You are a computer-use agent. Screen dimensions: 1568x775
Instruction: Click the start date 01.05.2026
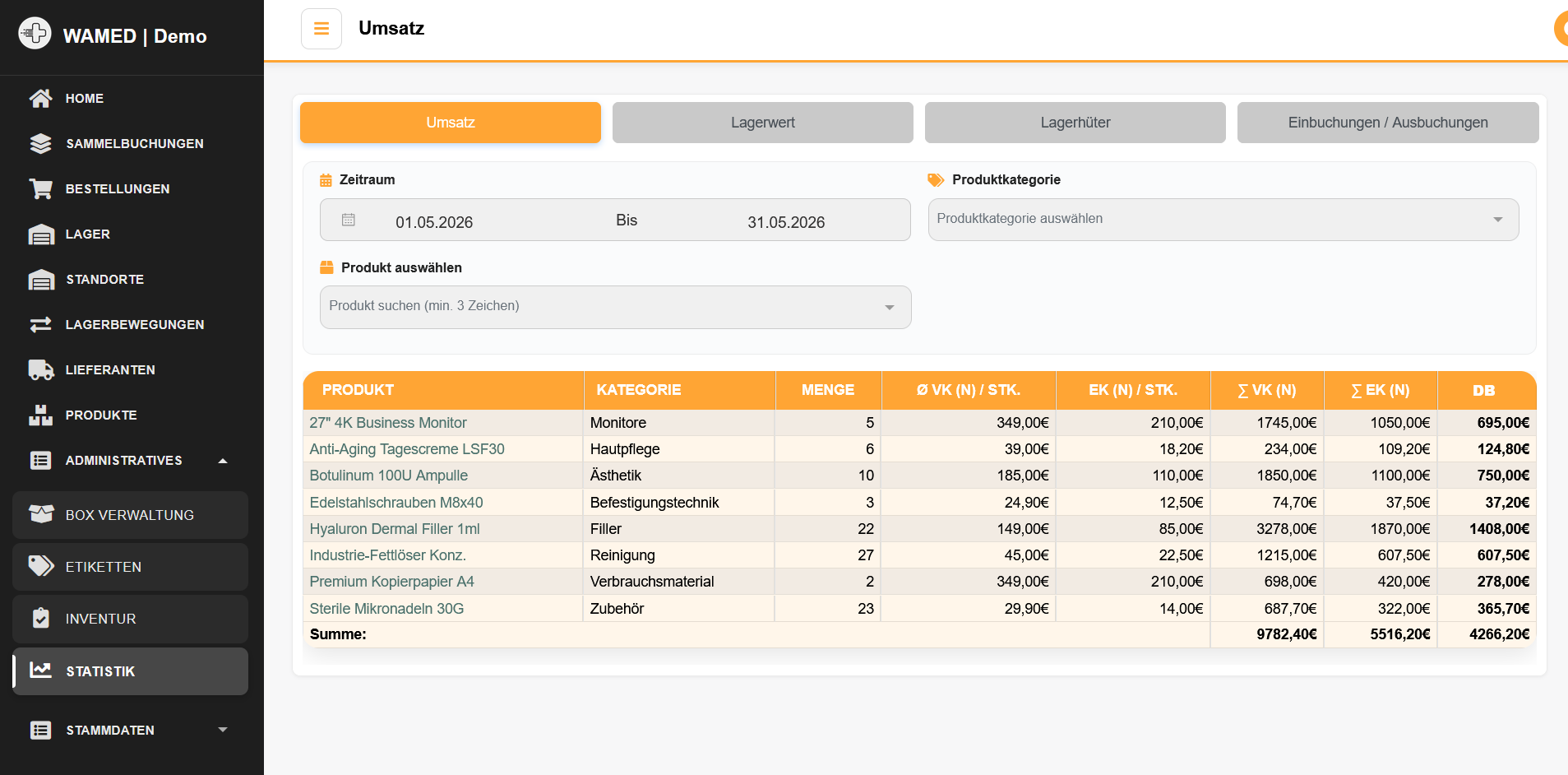click(x=434, y=222)
